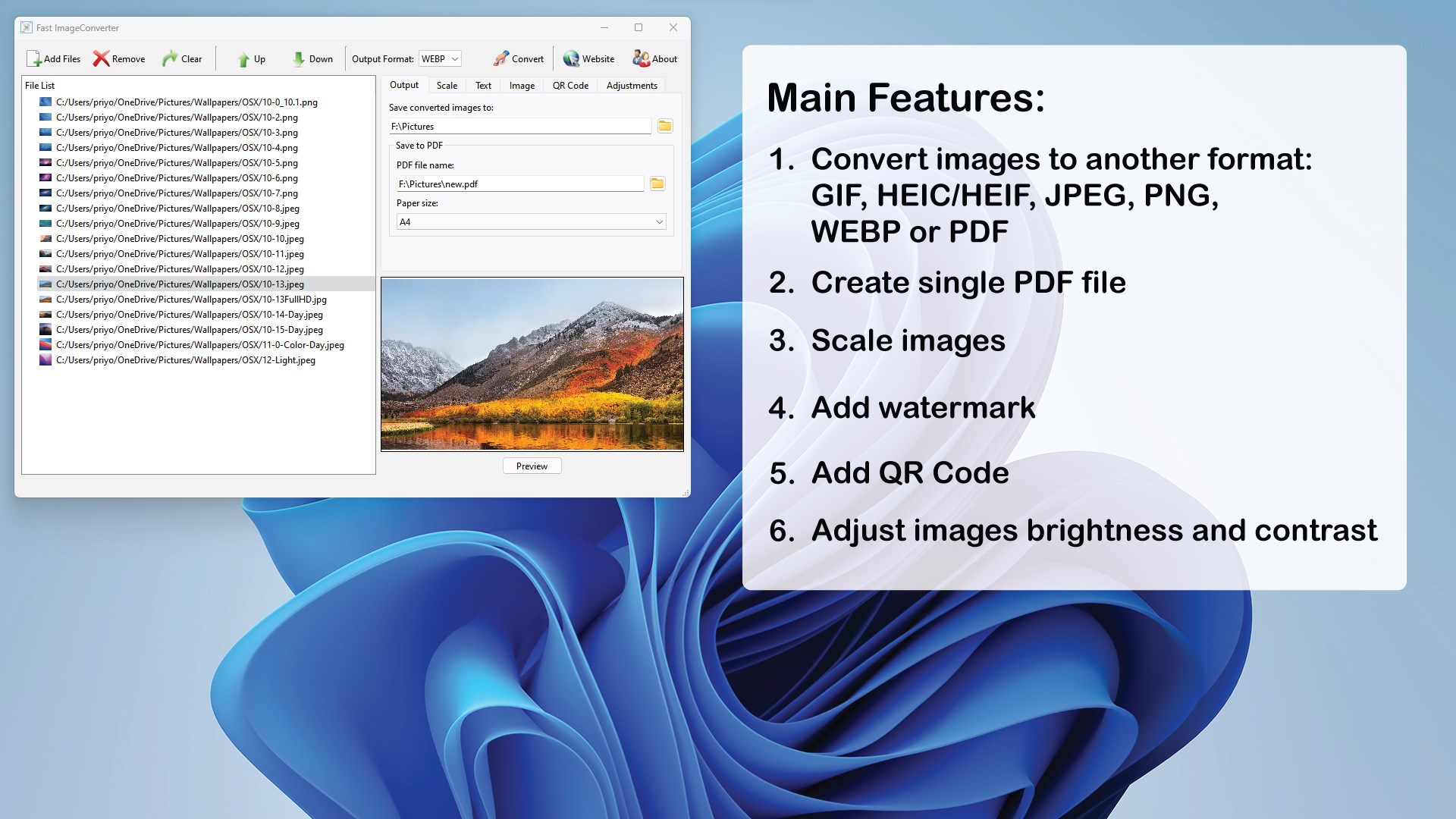
Task: Maximize the Fast ImageConverter window
Action: click(639, 27)
